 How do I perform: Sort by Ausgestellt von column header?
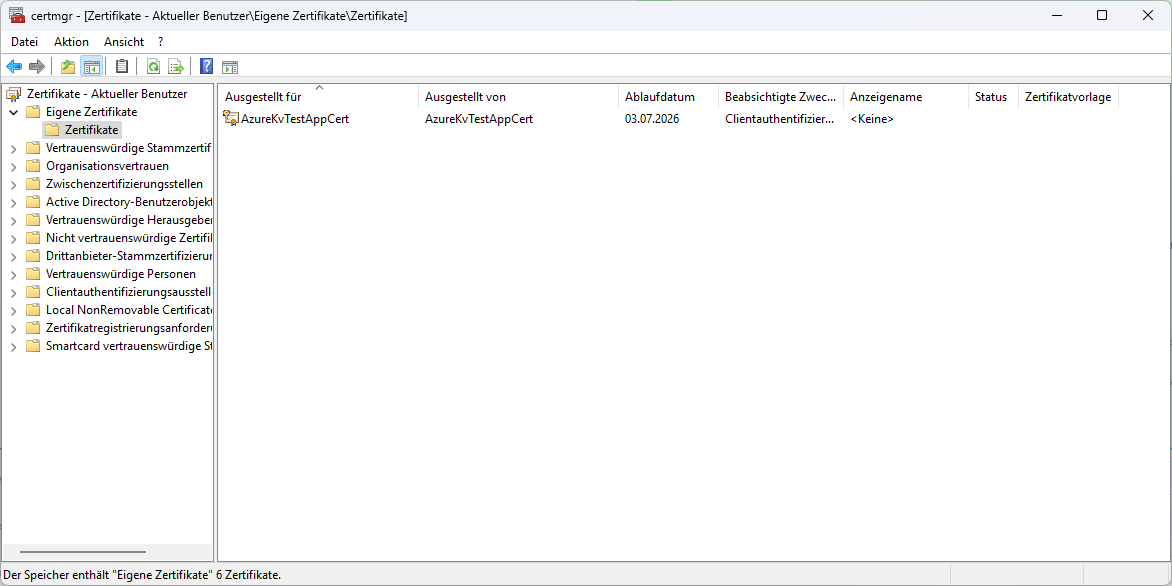point(465,97)
